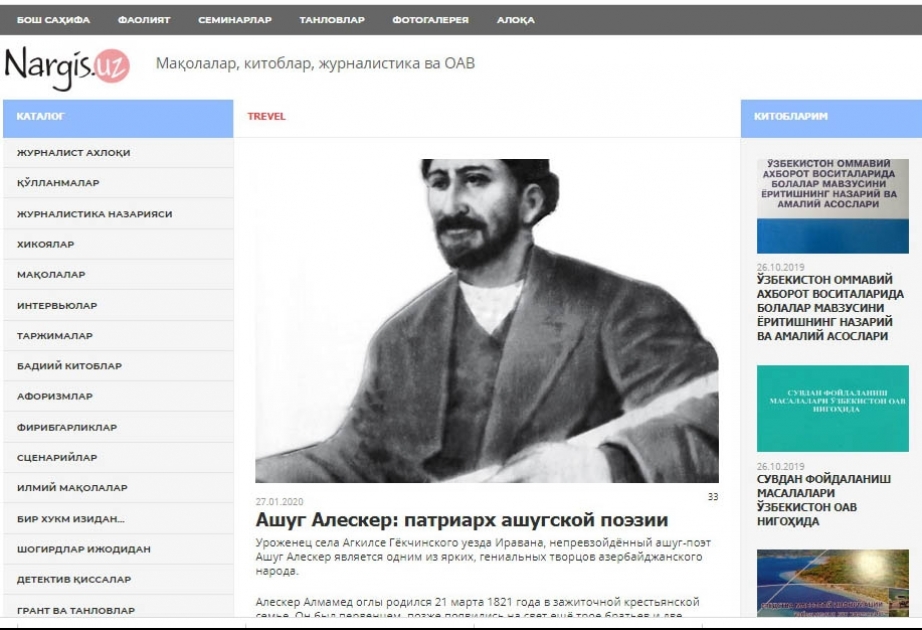Click the excerpt starting with Уроженец села Агкилсе
The height and width of the screenshot is (630, 922).
tap(483, 556)
